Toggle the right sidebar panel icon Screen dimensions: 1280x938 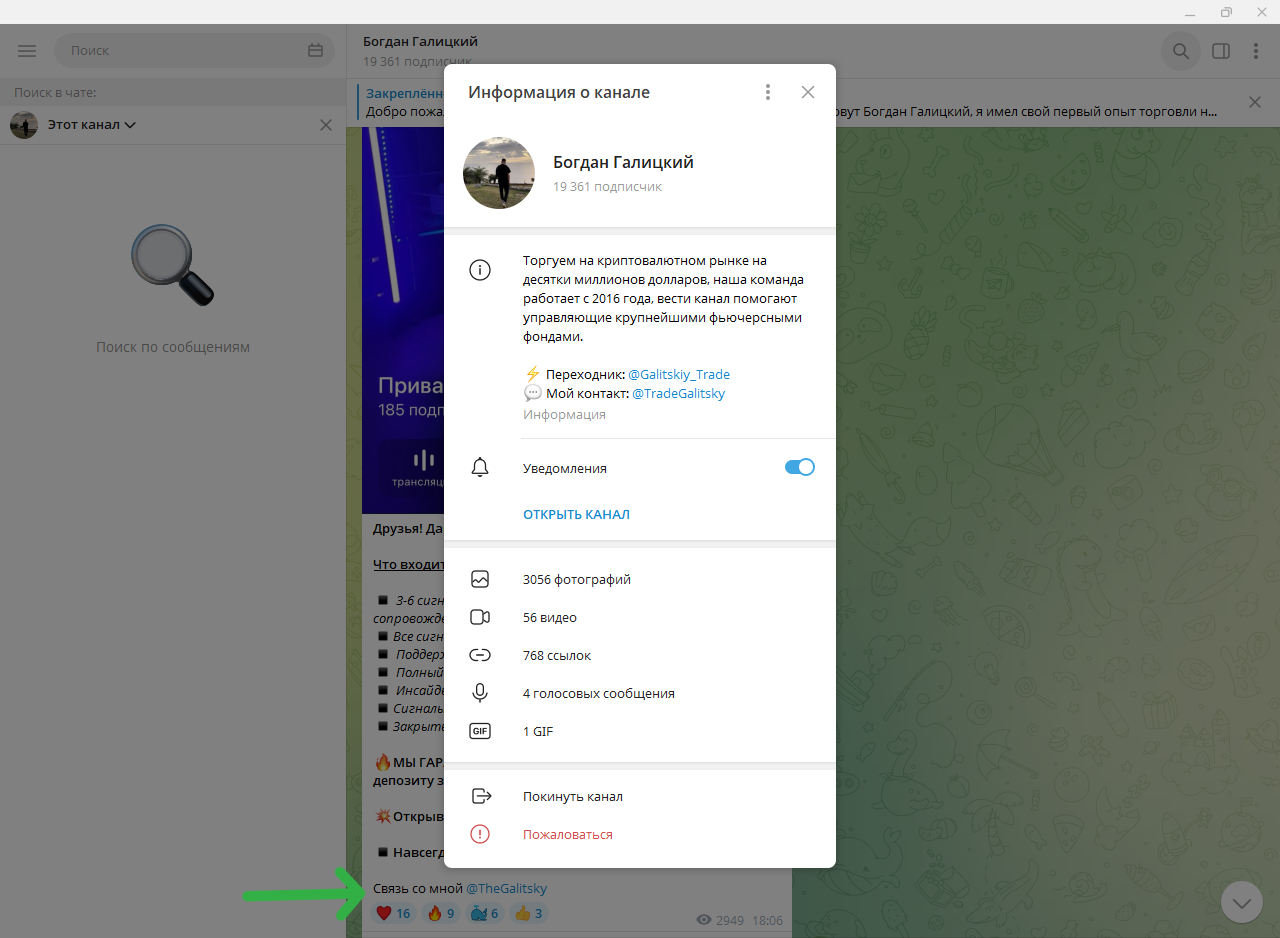[x=1221, y=51]
